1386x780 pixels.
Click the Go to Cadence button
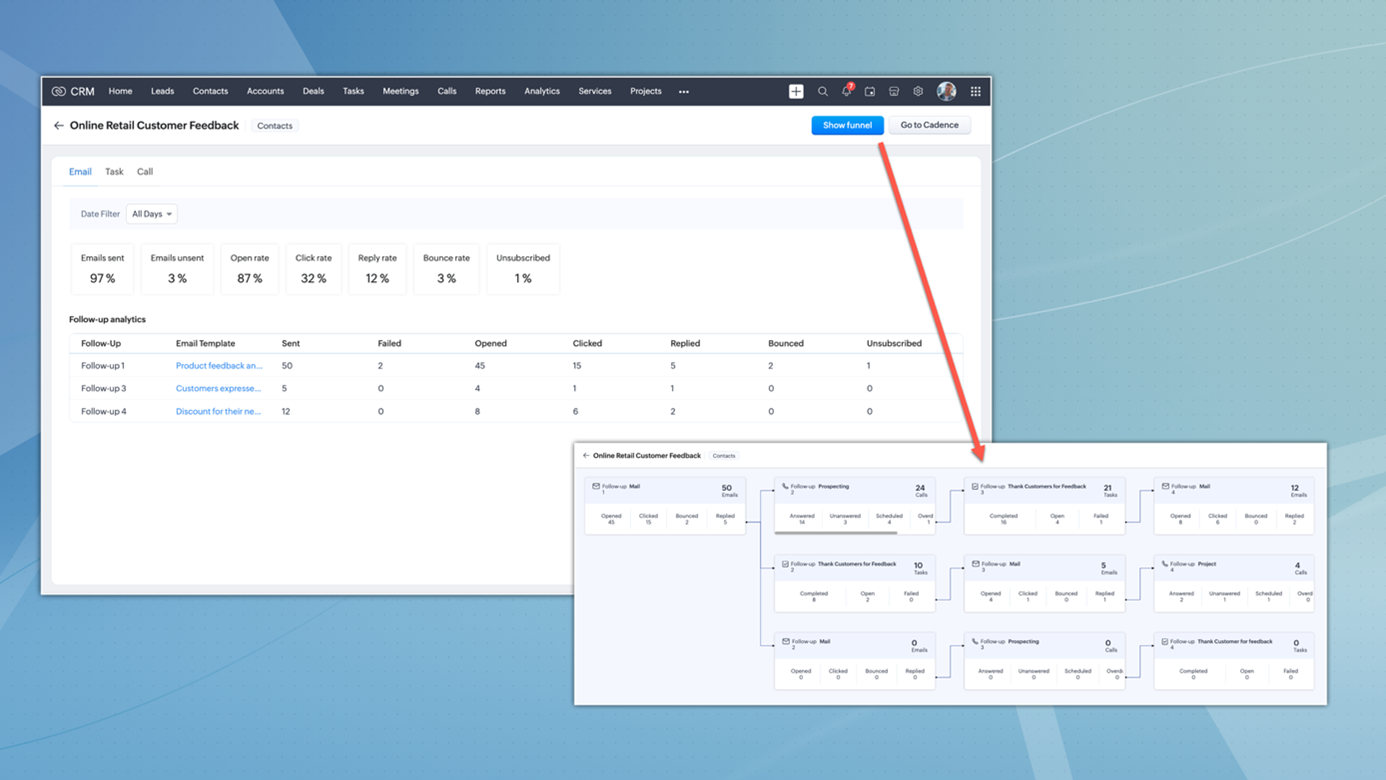click(929, 125)
